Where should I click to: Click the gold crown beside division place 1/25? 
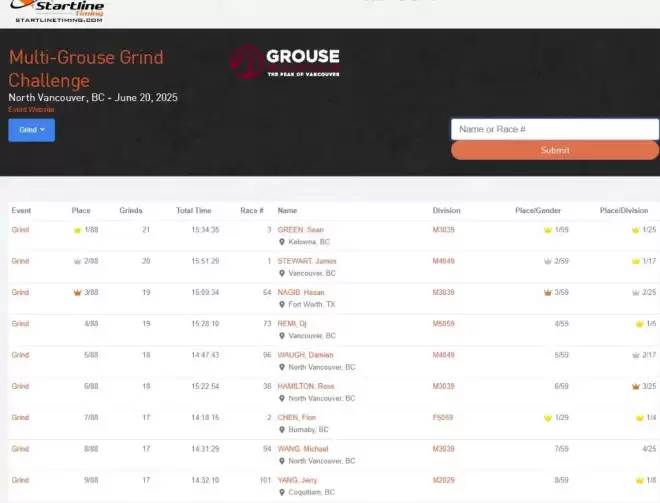(x=636, y=230)
